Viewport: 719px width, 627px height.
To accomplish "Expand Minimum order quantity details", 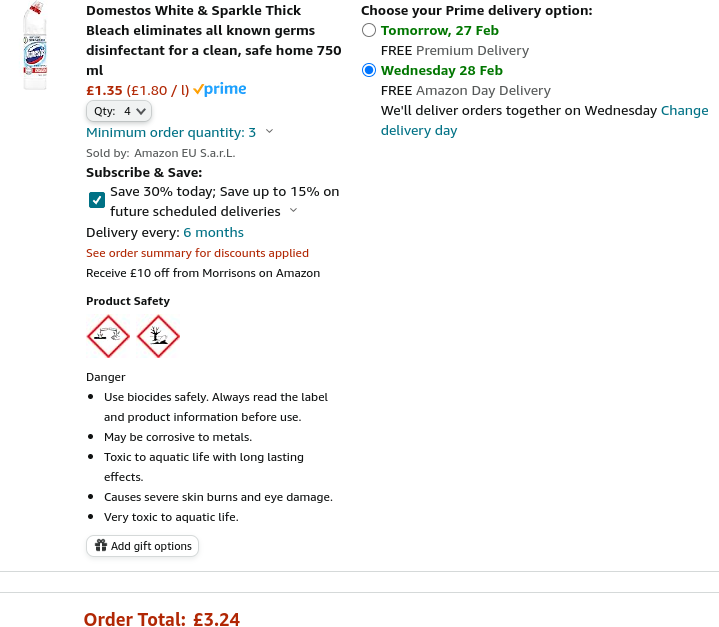I will tap(270, 132).
